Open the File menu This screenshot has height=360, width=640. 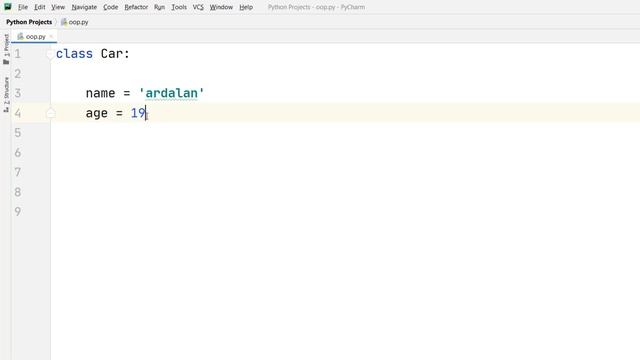23,7
